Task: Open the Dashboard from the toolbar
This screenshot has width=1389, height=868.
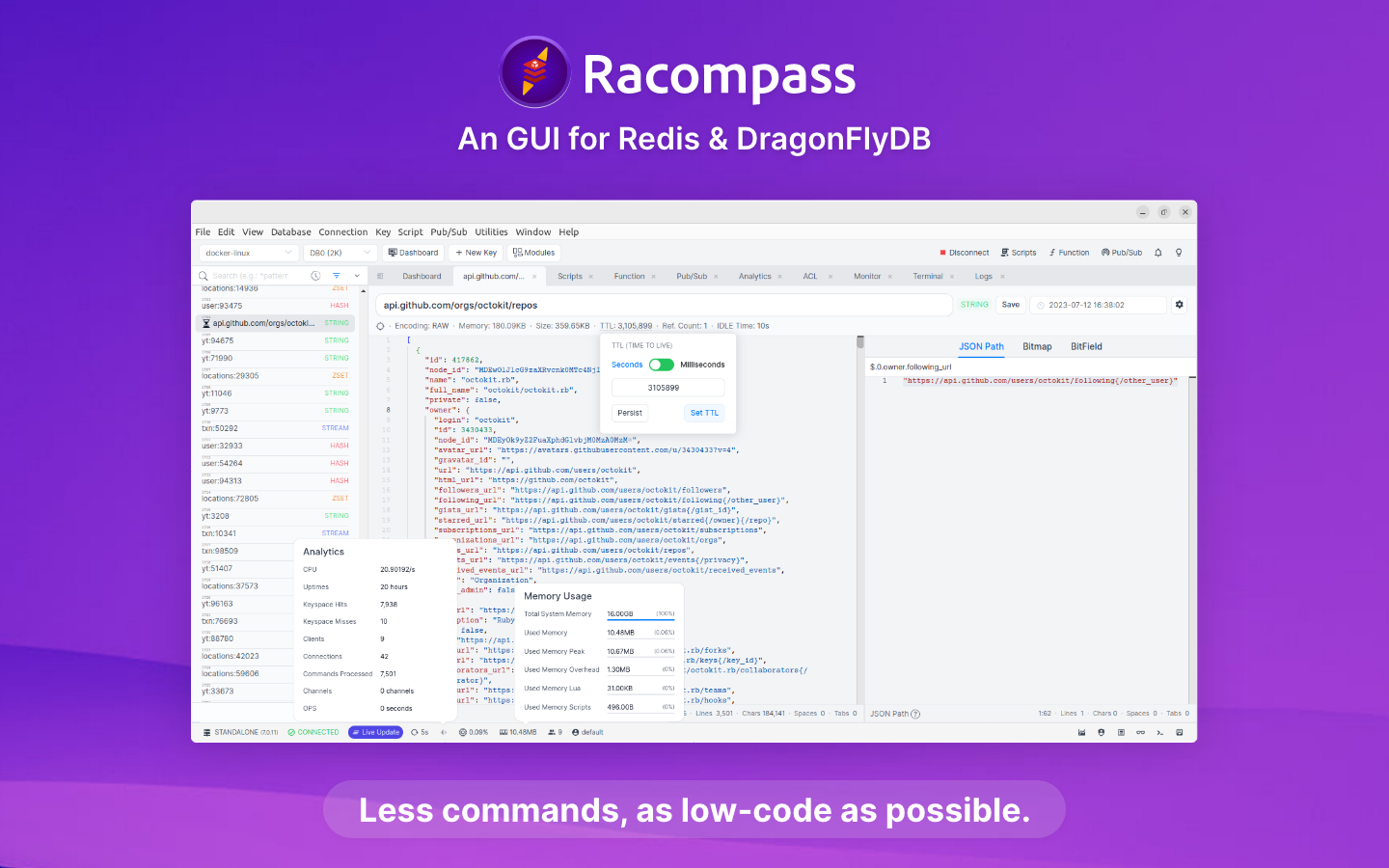Action: coord(413,252)
